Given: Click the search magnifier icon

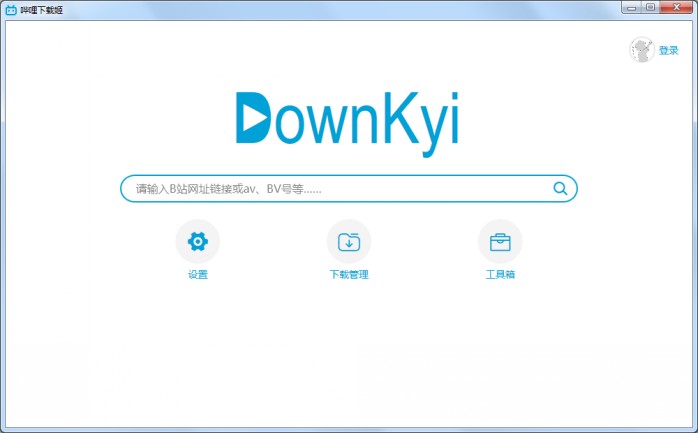Looking at the screenshot, I should tap(560, 189).
